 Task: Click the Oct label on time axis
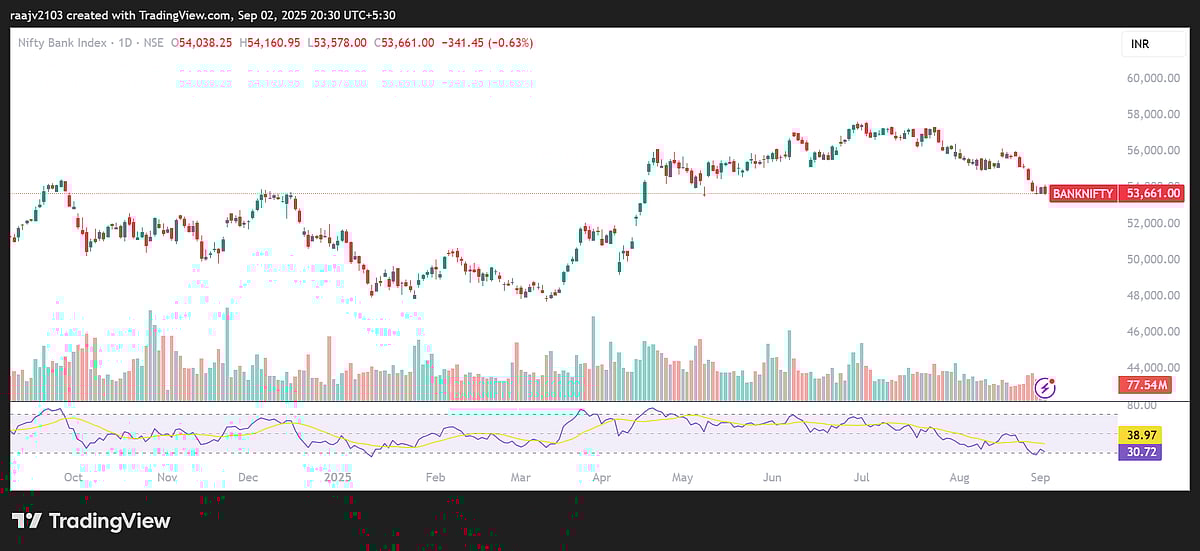click(73, 478)
